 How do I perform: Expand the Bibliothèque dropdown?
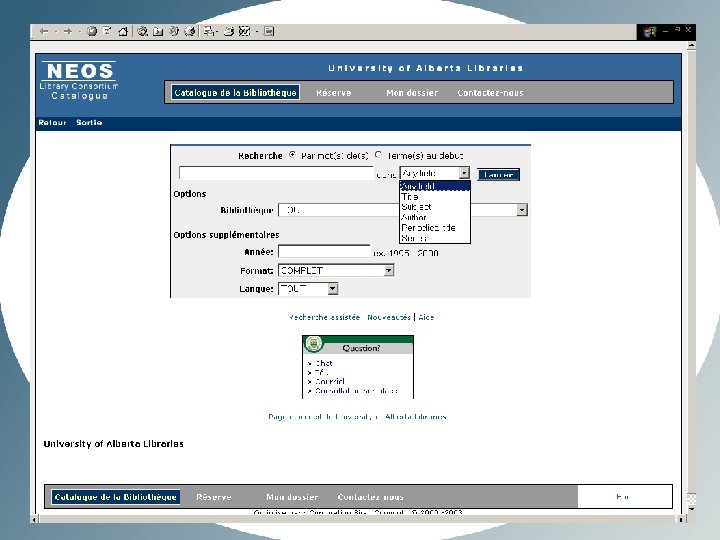(522, 210)
